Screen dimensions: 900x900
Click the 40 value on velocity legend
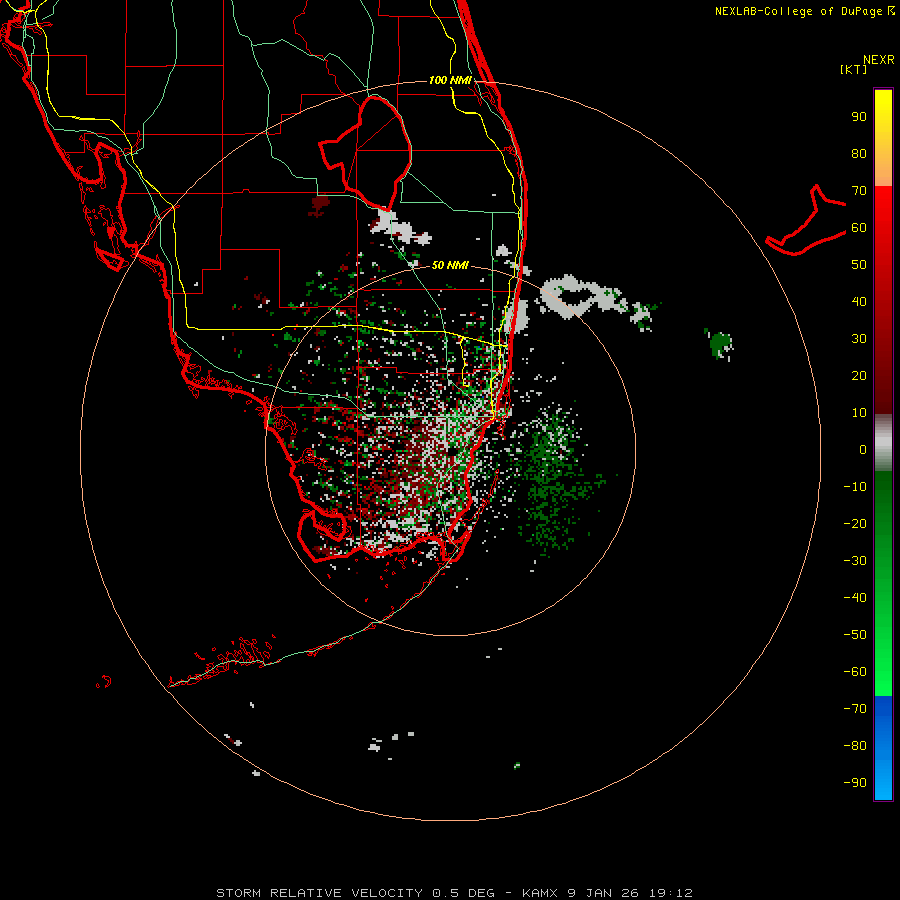(859, 301)
